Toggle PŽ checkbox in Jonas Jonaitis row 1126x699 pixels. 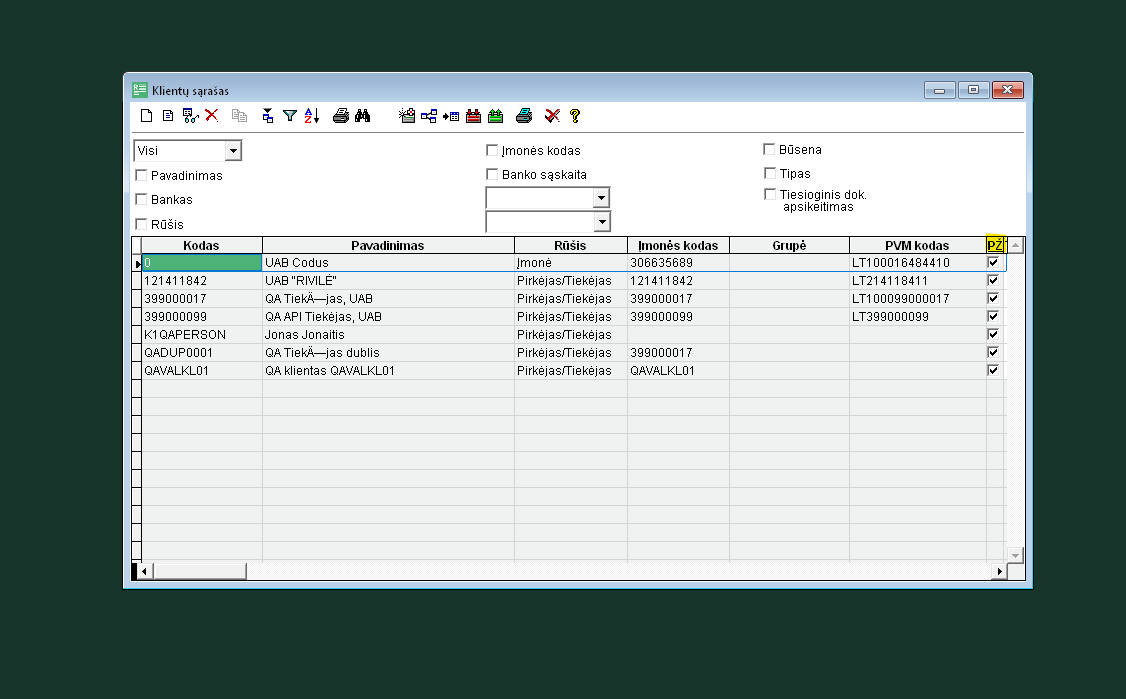coord(993,334)
